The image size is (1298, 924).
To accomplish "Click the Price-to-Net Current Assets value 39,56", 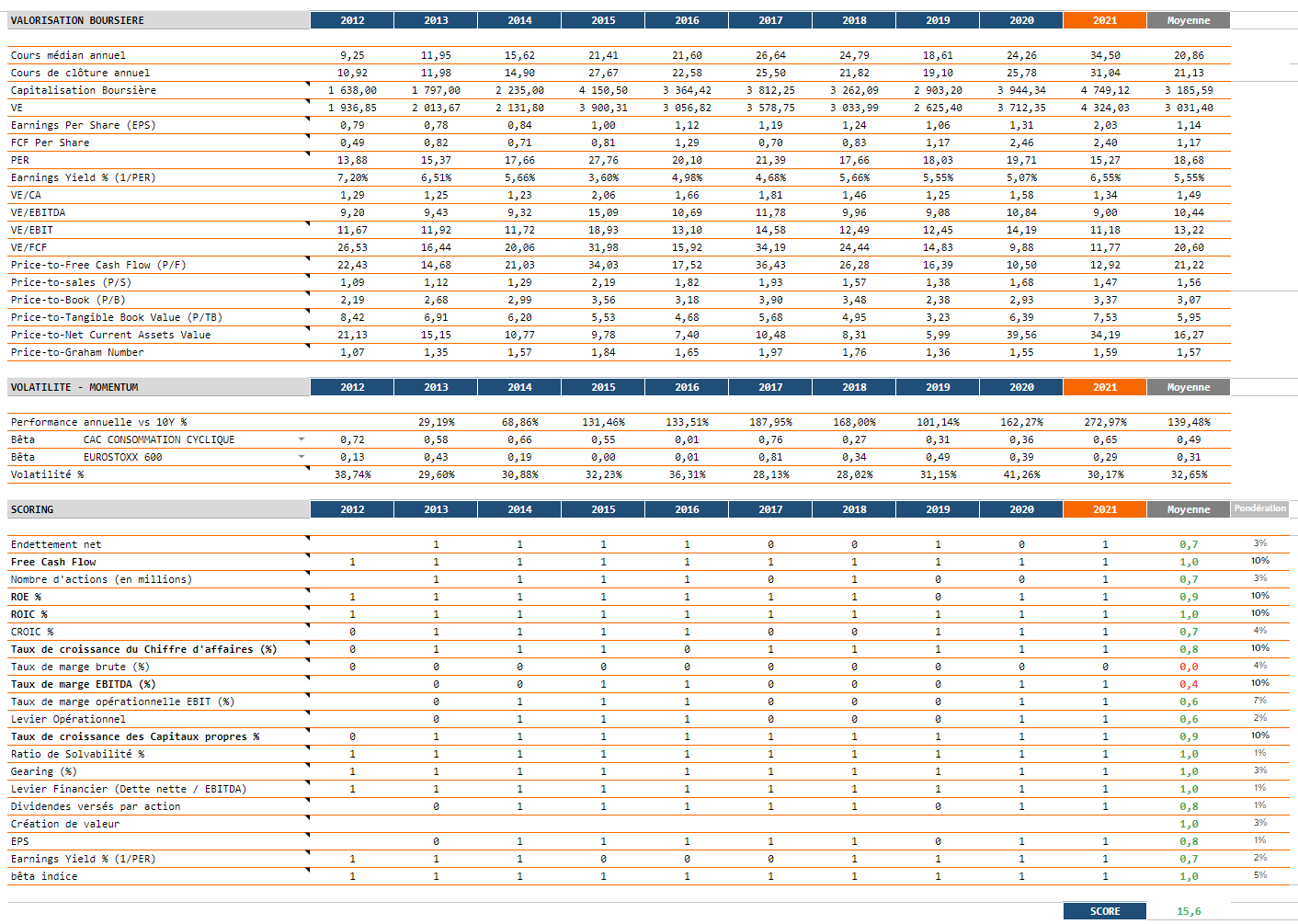I will point(1021,335).
